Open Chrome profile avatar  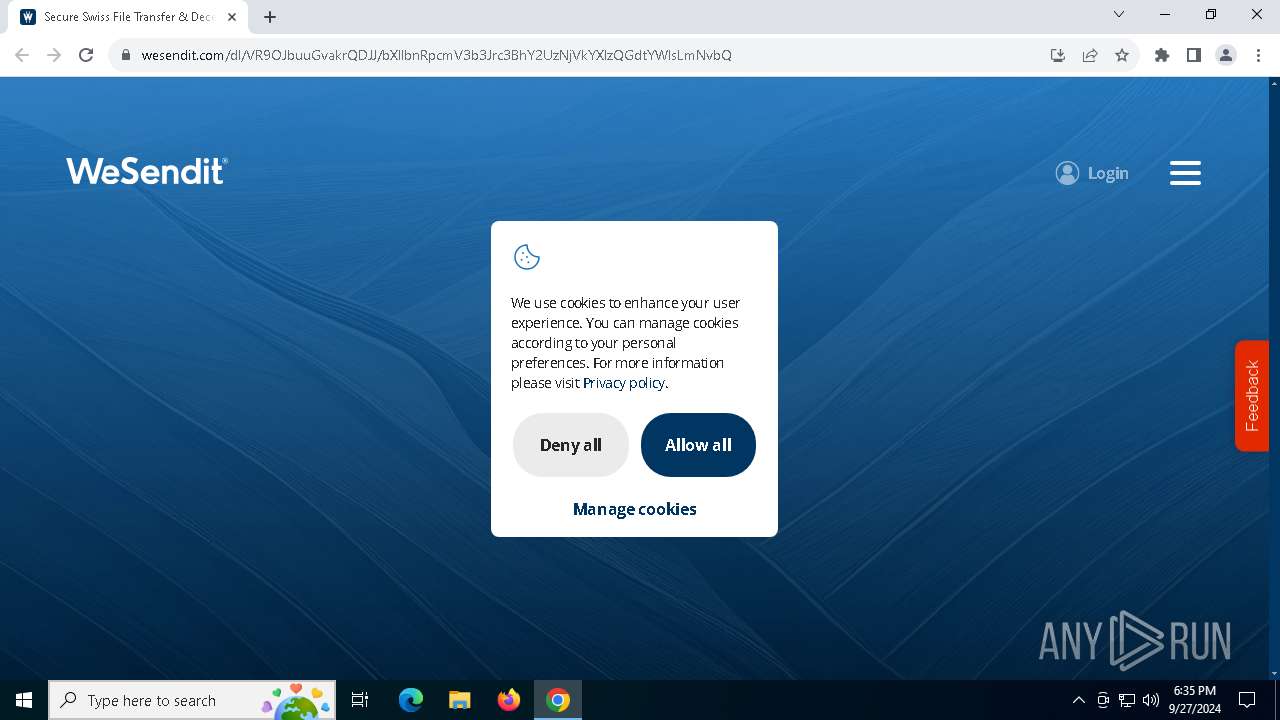tap(1226, 55)
